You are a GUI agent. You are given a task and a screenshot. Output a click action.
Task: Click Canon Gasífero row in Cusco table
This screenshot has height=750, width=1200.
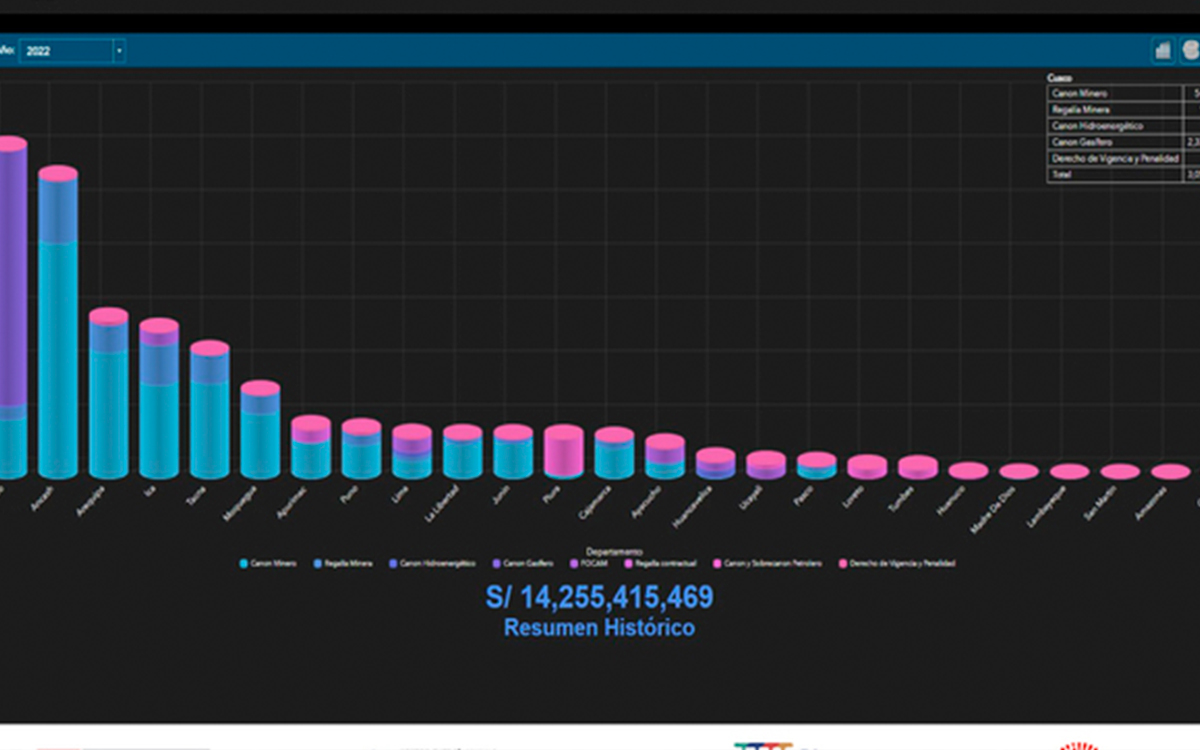click(x=1123, y=142)
